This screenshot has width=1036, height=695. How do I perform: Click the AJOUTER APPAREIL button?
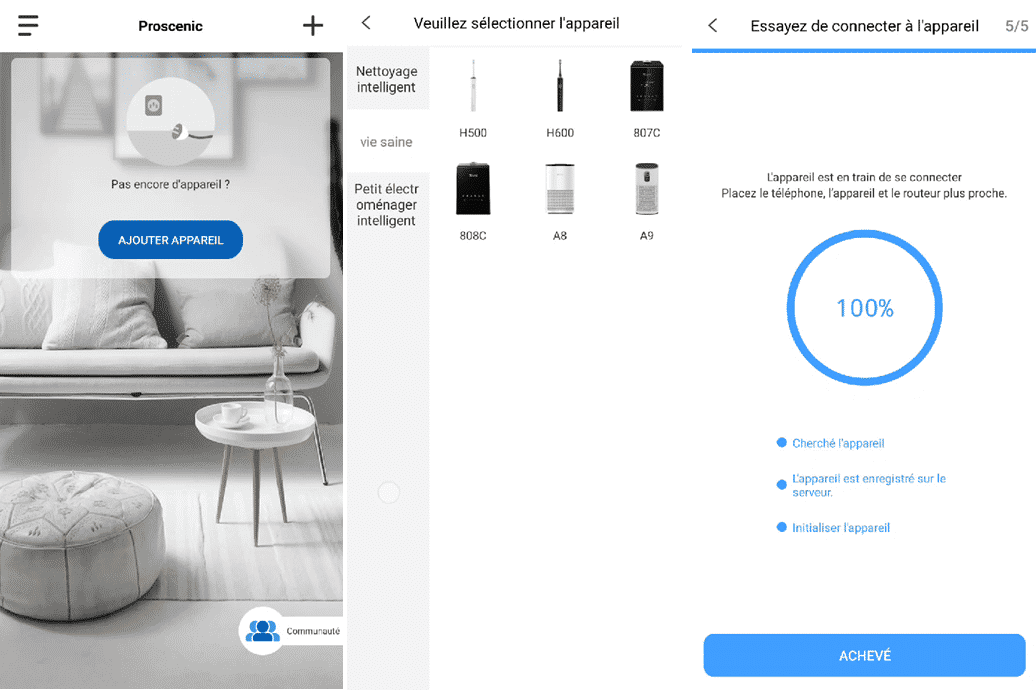(170, 240)
